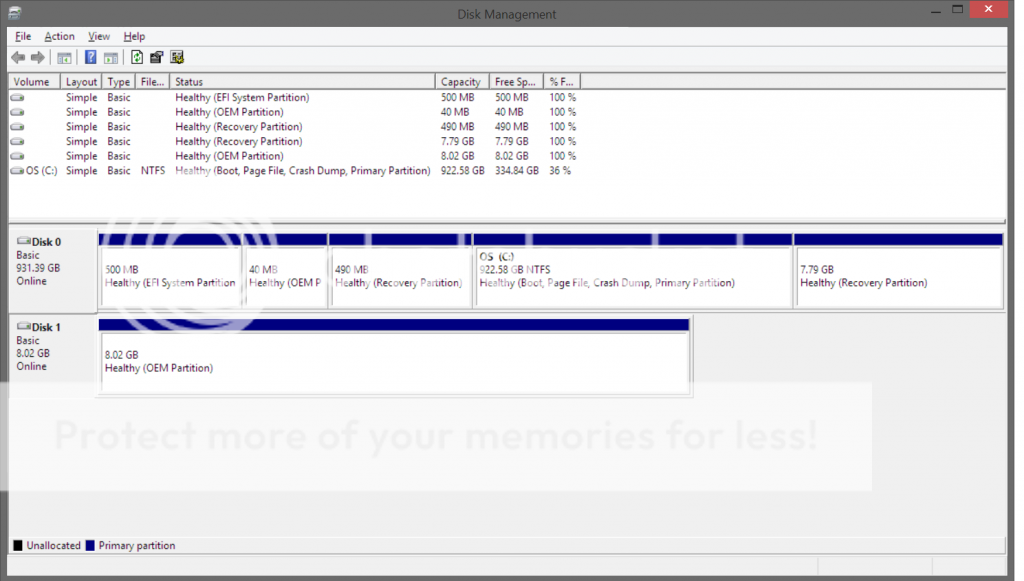Click the green Refresh toolbar icon
Viewport: 1024px width, 581px height.
pyautogui.click(x=137, y=58)
